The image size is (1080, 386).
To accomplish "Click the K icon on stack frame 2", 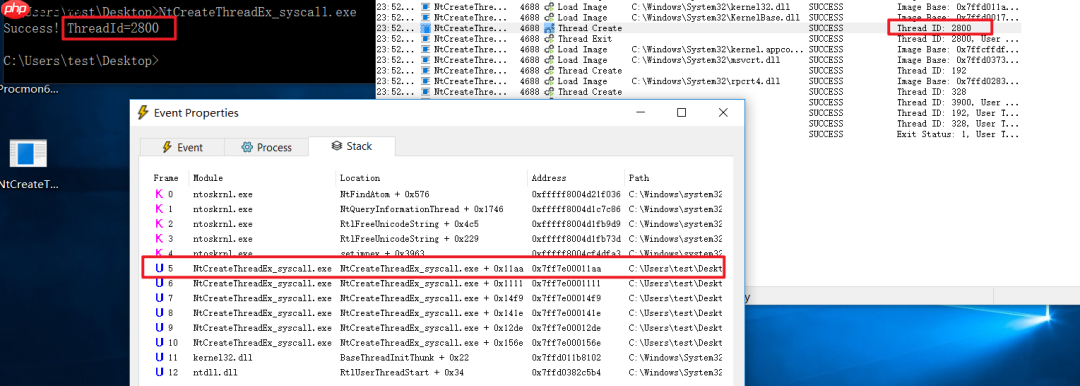I will pos(159,224).
